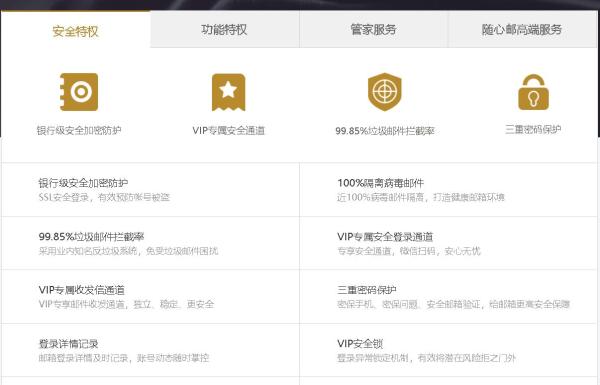Open the 随心邮高端服务 tab

pos(522,29)
